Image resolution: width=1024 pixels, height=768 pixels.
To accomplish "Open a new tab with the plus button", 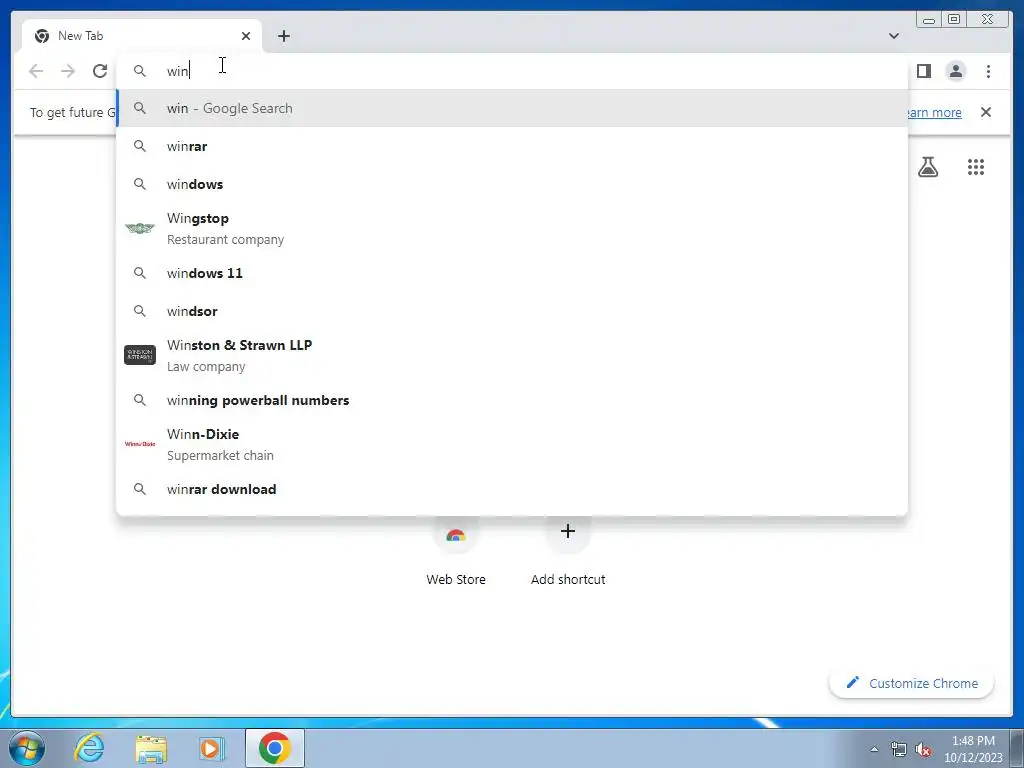I will click(283, 36).
